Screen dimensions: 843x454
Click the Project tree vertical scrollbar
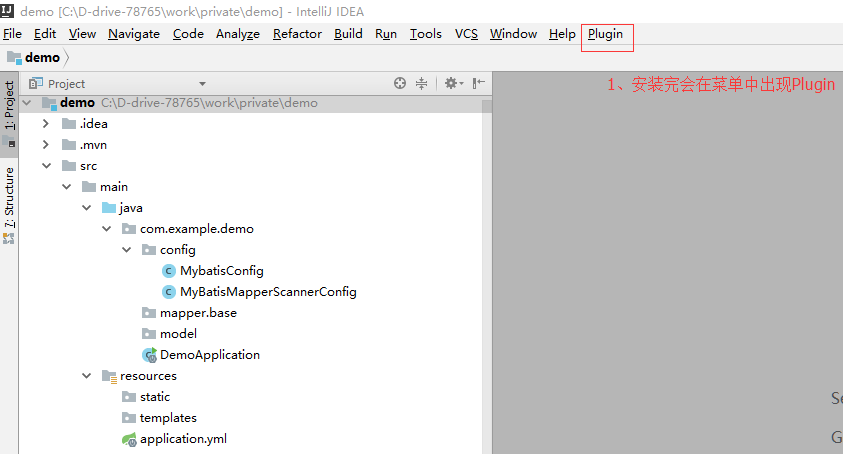[487, 274]
